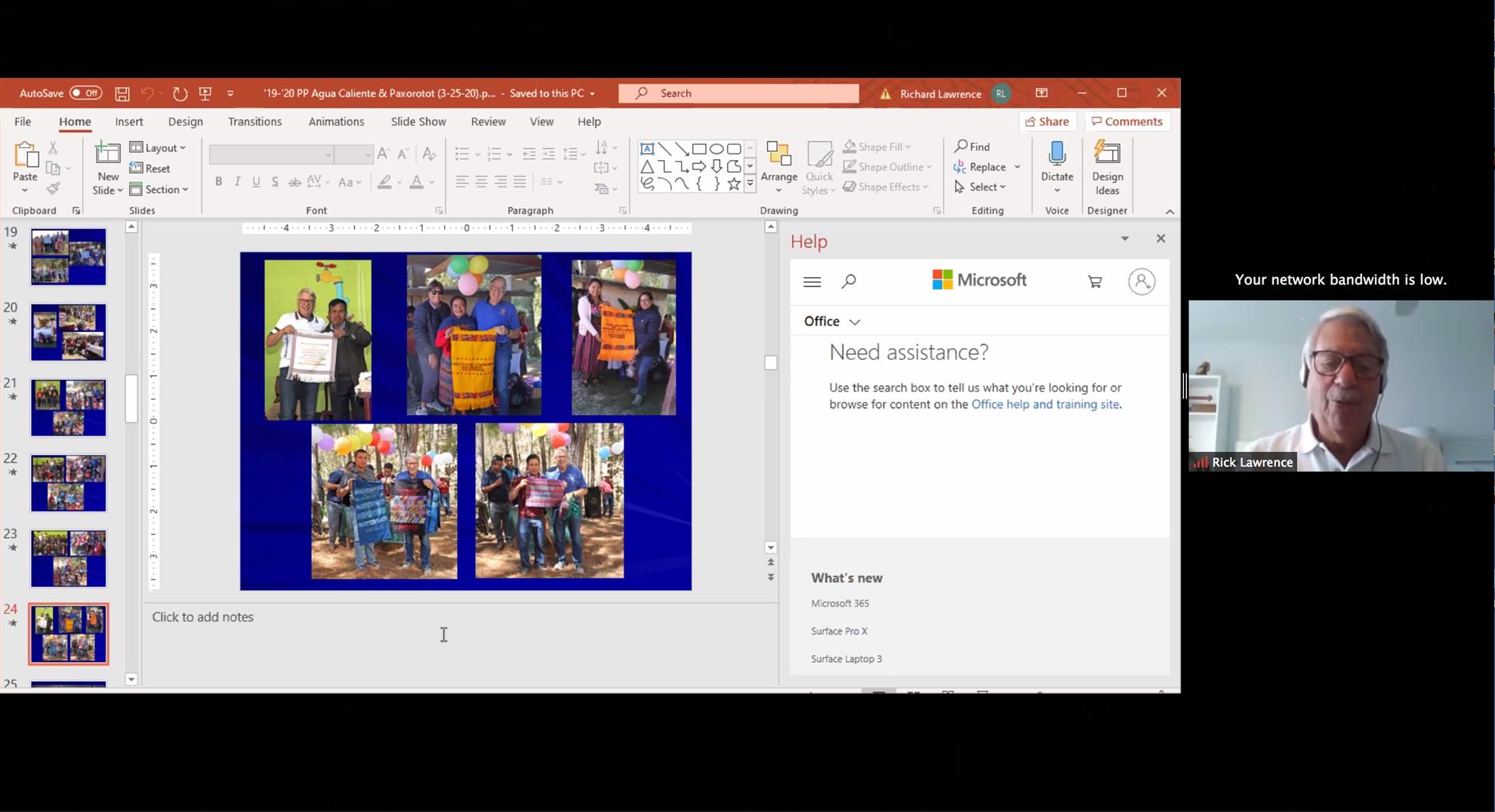This screenshot has width=1495, height=812.
Task: Insert a New Slide
Action: pyautogui.click(x=107, y=155)
